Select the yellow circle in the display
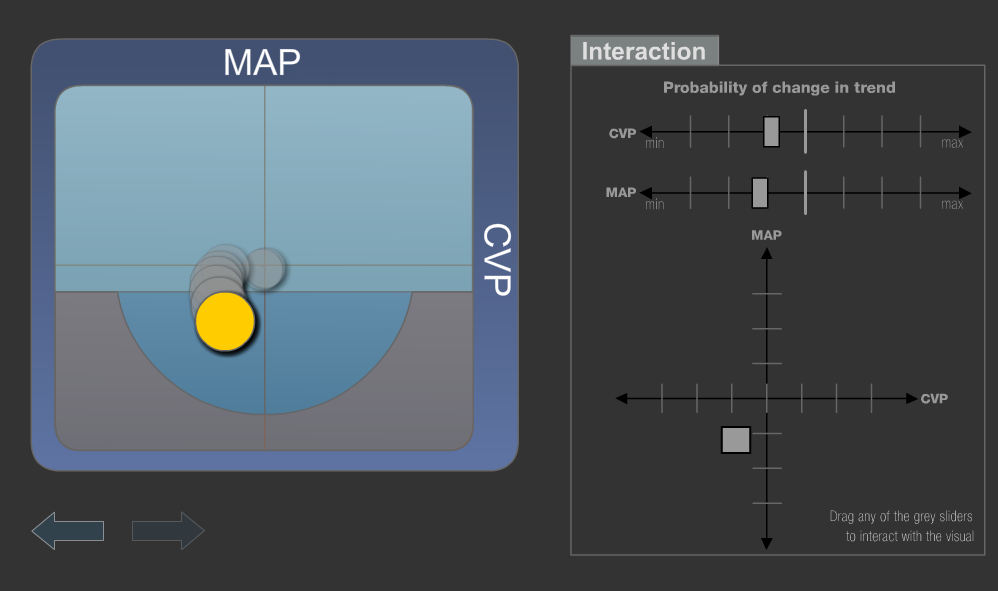 pos(225,322)
